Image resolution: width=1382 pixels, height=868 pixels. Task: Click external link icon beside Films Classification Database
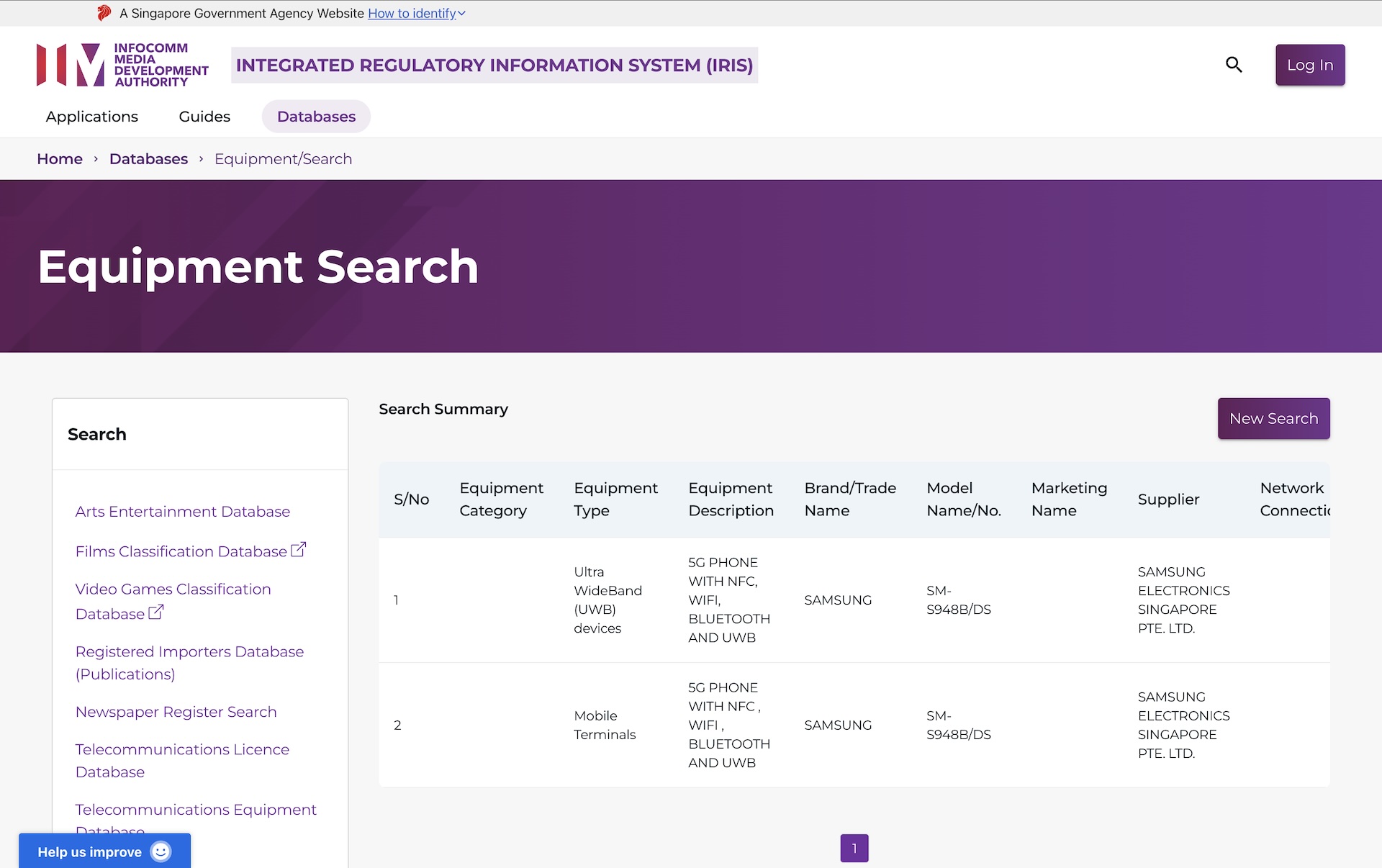(298, 550)
